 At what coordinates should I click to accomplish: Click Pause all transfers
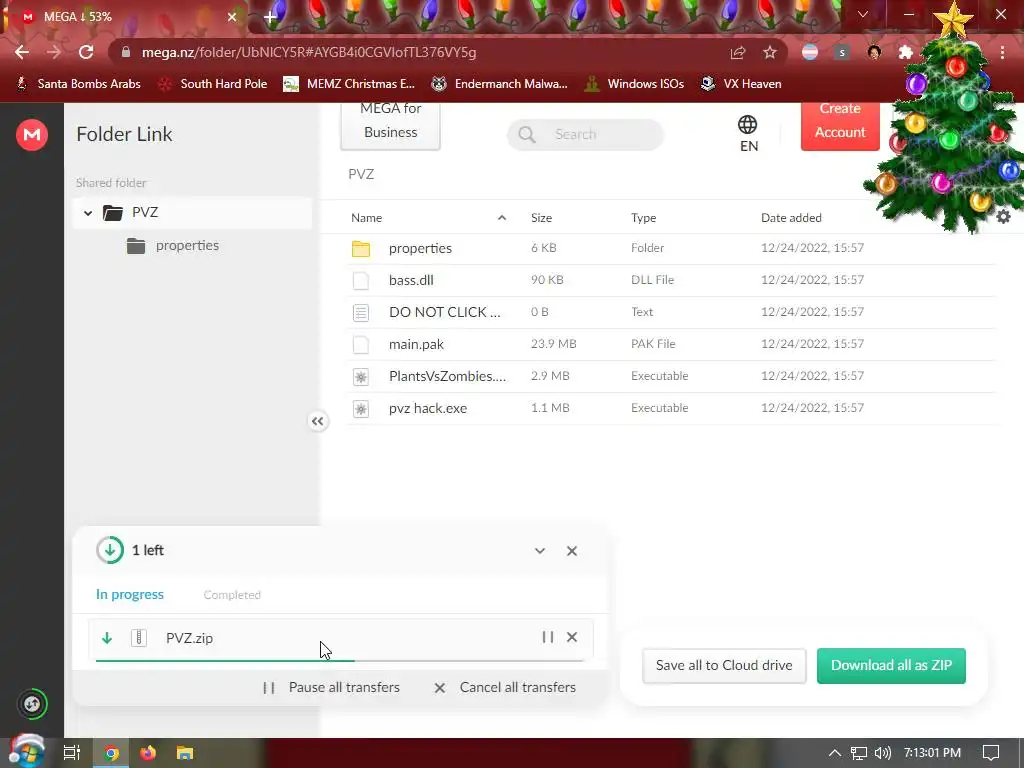tap(331, 687)
